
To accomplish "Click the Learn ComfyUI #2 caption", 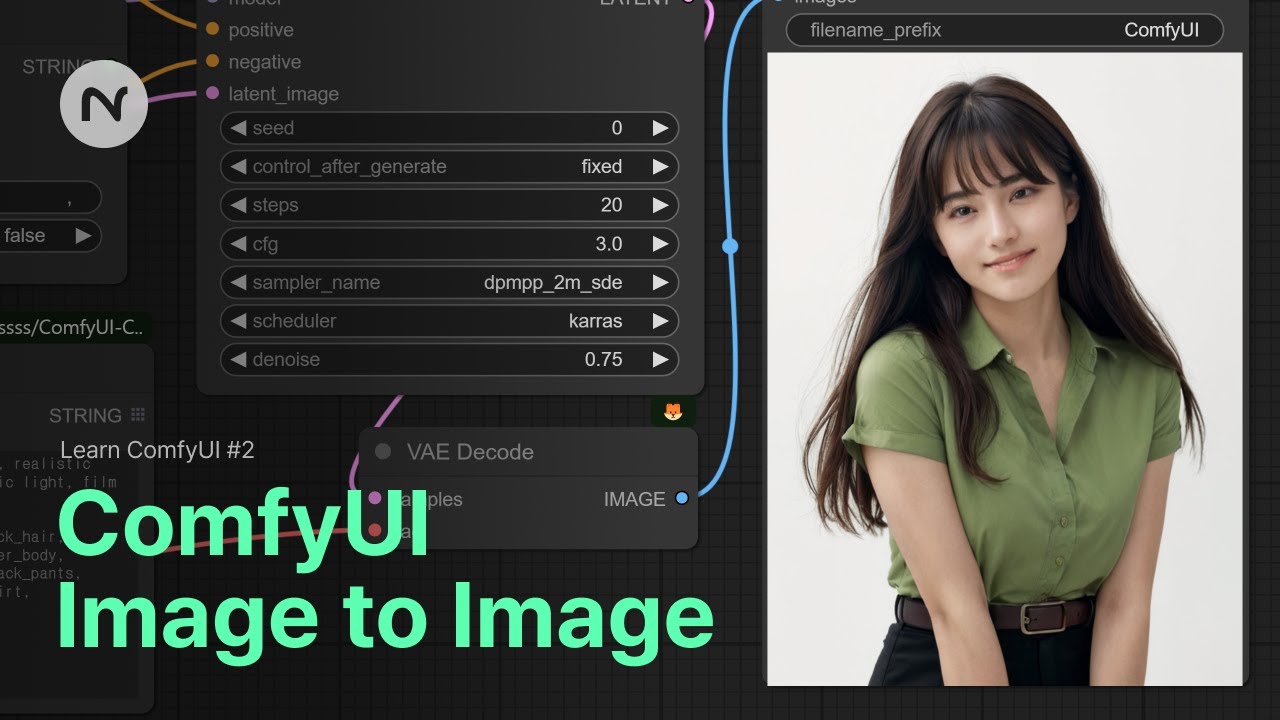I will click(x=157, y=450).
